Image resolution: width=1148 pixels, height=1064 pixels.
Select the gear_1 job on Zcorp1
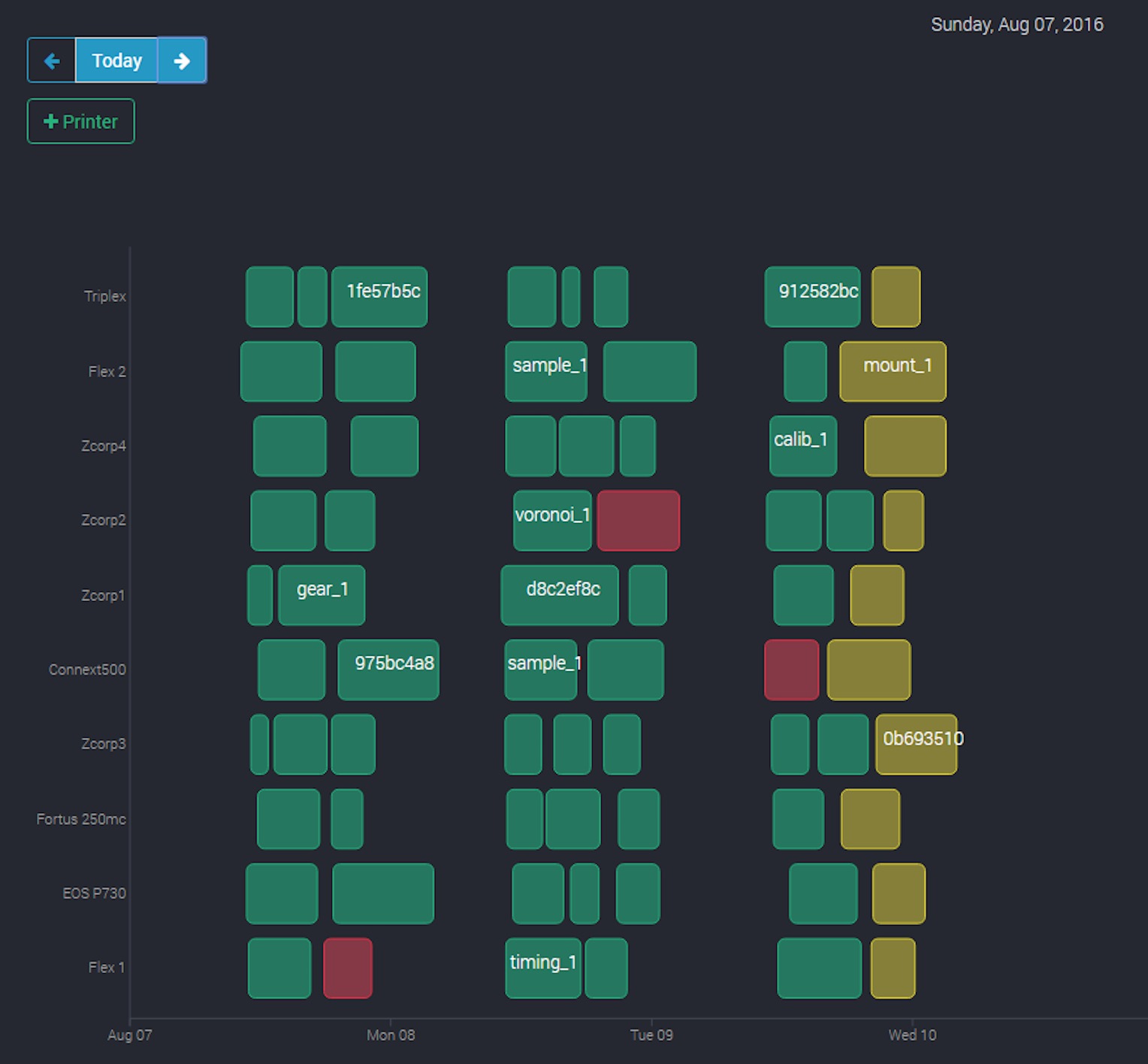322,595
